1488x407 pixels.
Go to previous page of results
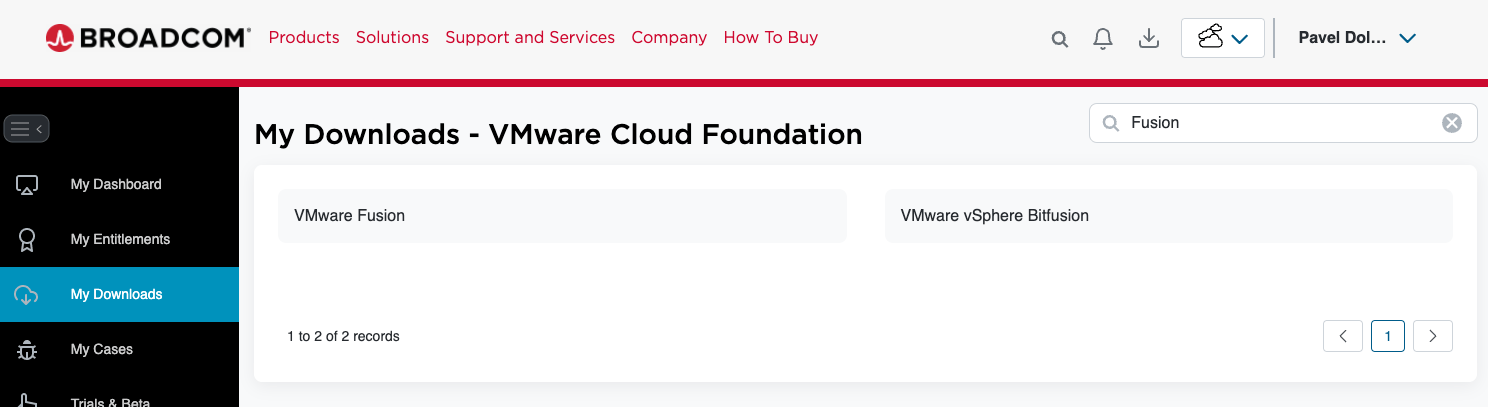pos(1343,336)
